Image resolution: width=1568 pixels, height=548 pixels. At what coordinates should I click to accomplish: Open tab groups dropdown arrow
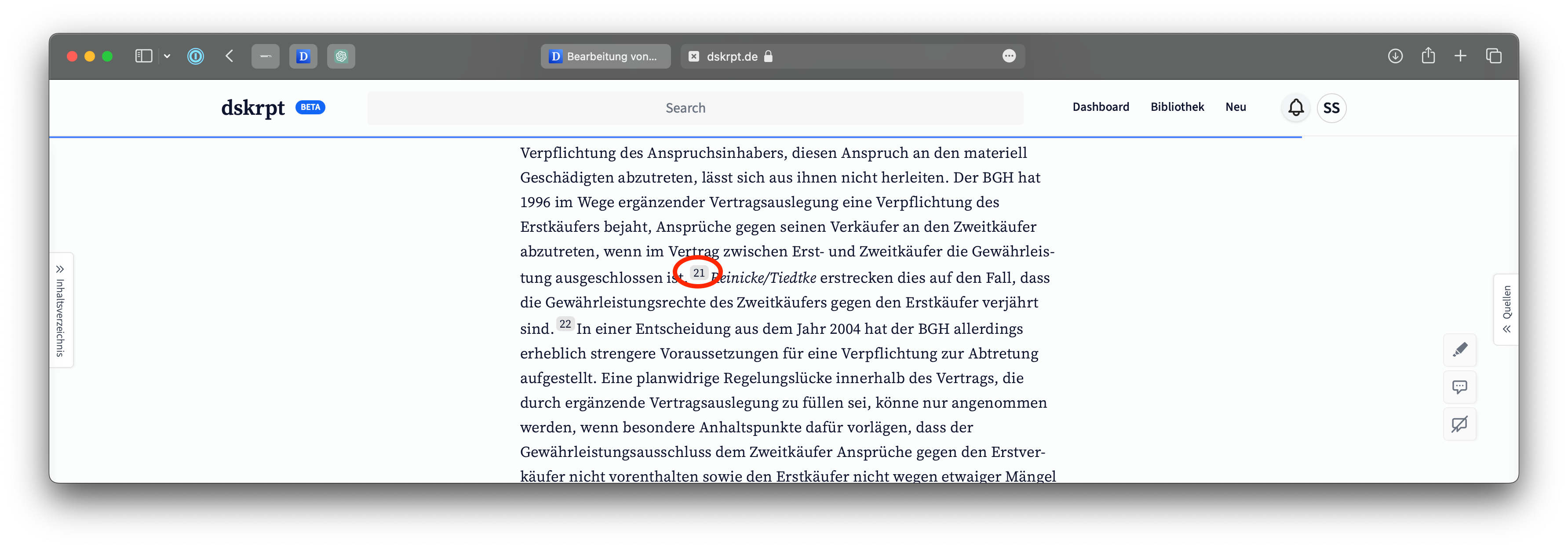(x=167, y=56)
